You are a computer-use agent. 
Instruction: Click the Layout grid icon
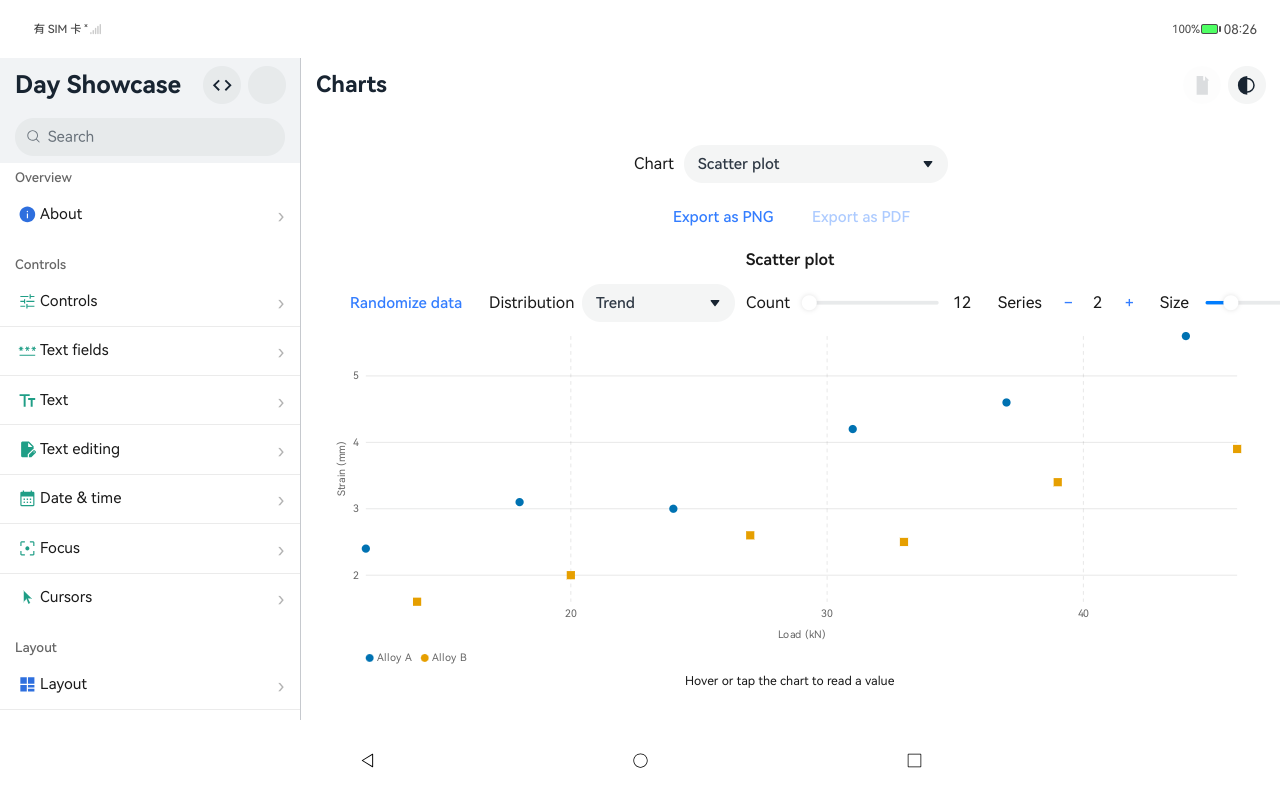(x=27, y=684)
